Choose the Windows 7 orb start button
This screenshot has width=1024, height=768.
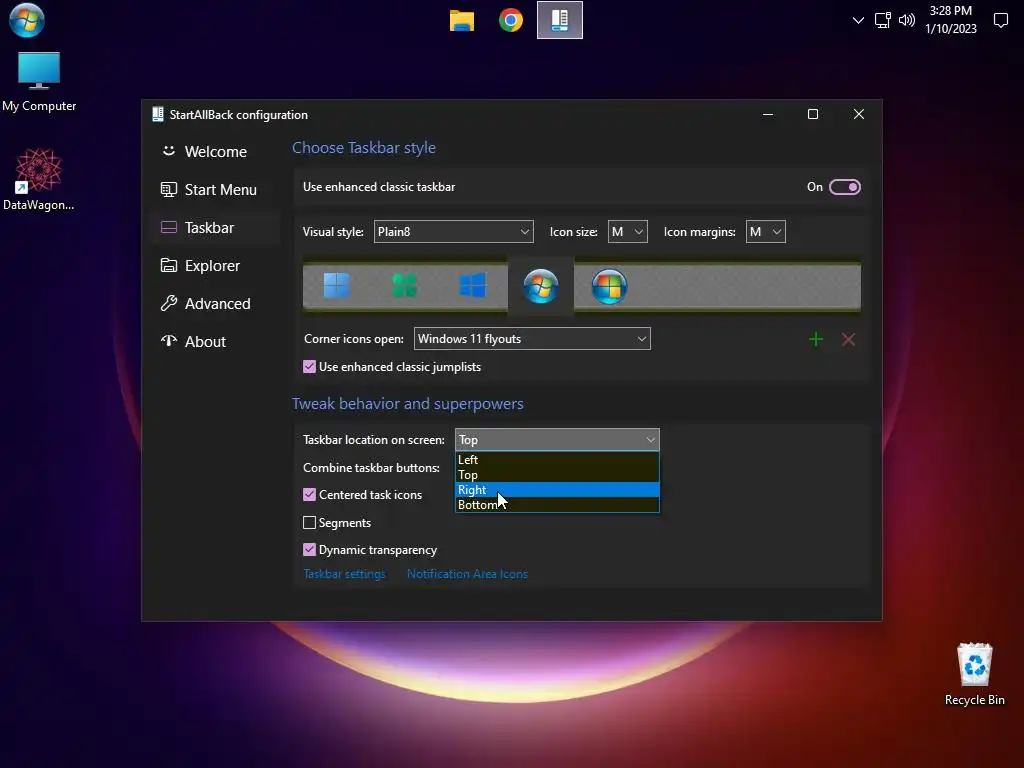(541, 286)
